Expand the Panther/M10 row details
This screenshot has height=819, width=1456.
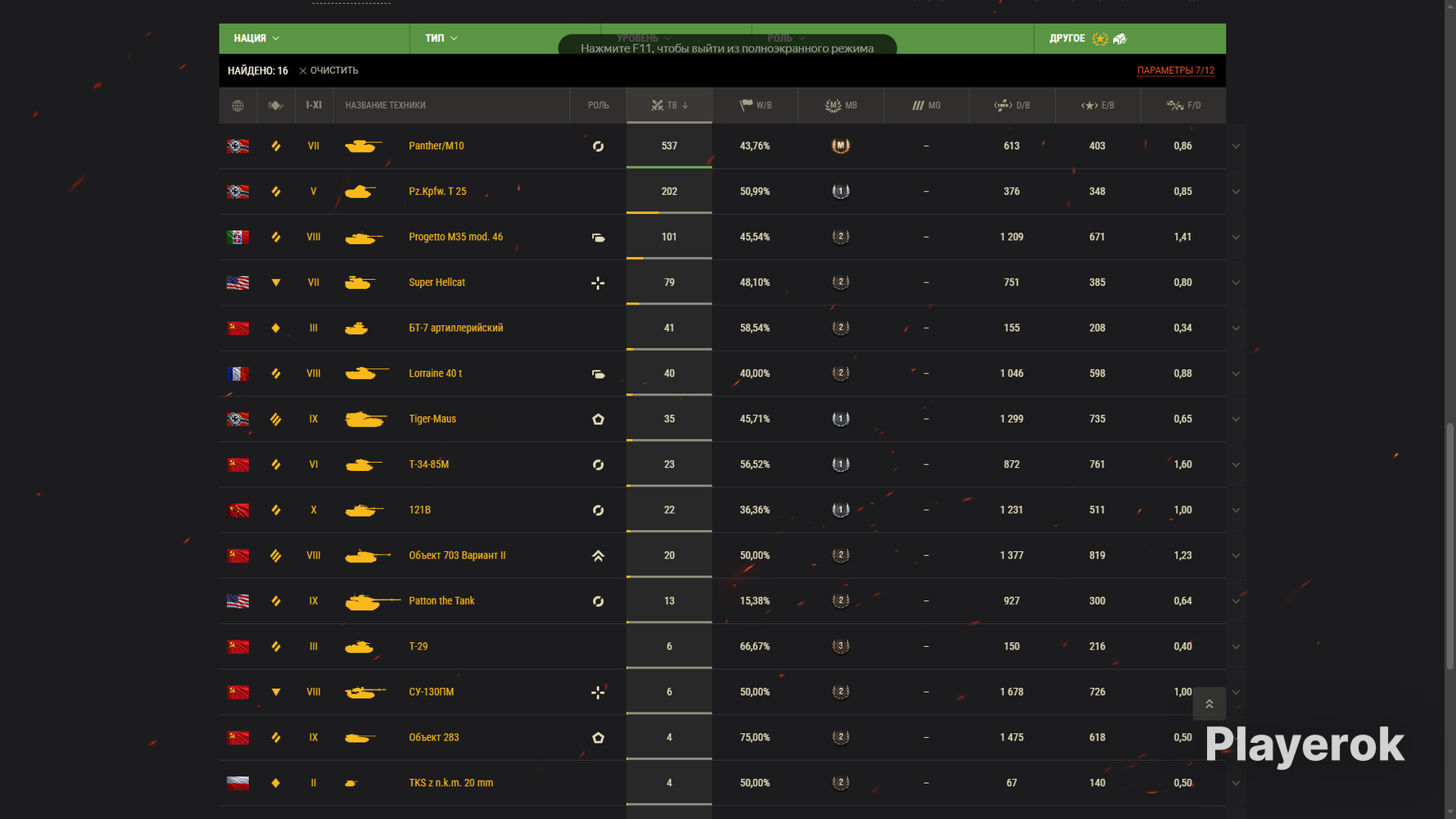[x=1236, y=147]
